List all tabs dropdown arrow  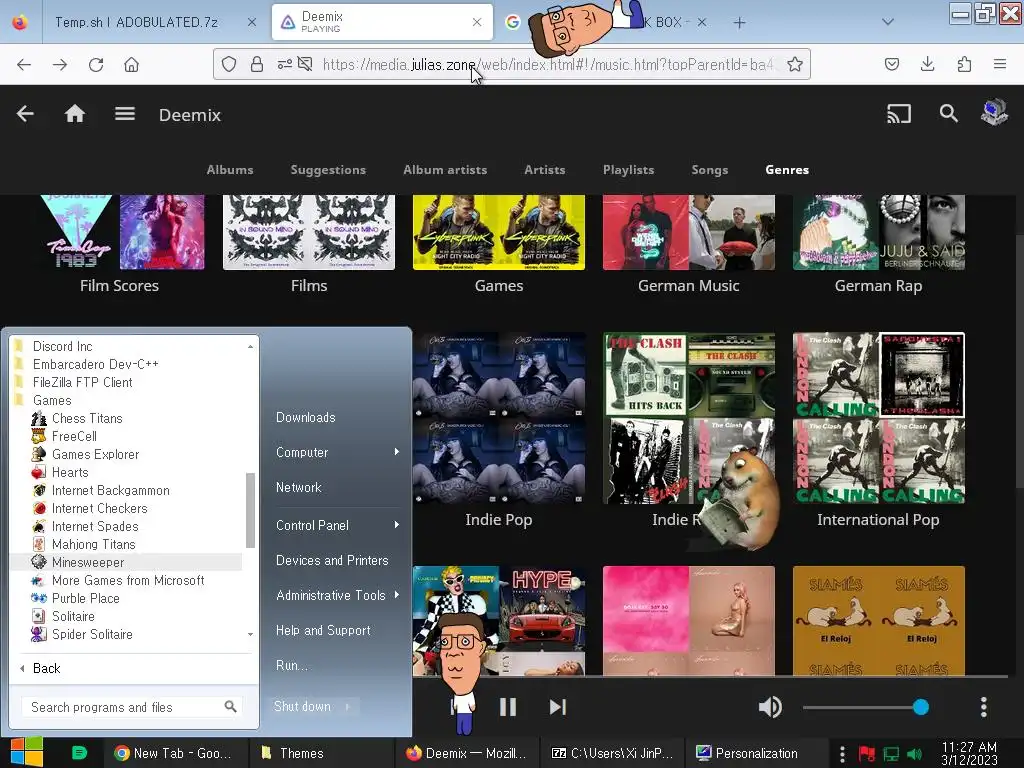click(x=888, y=22)
